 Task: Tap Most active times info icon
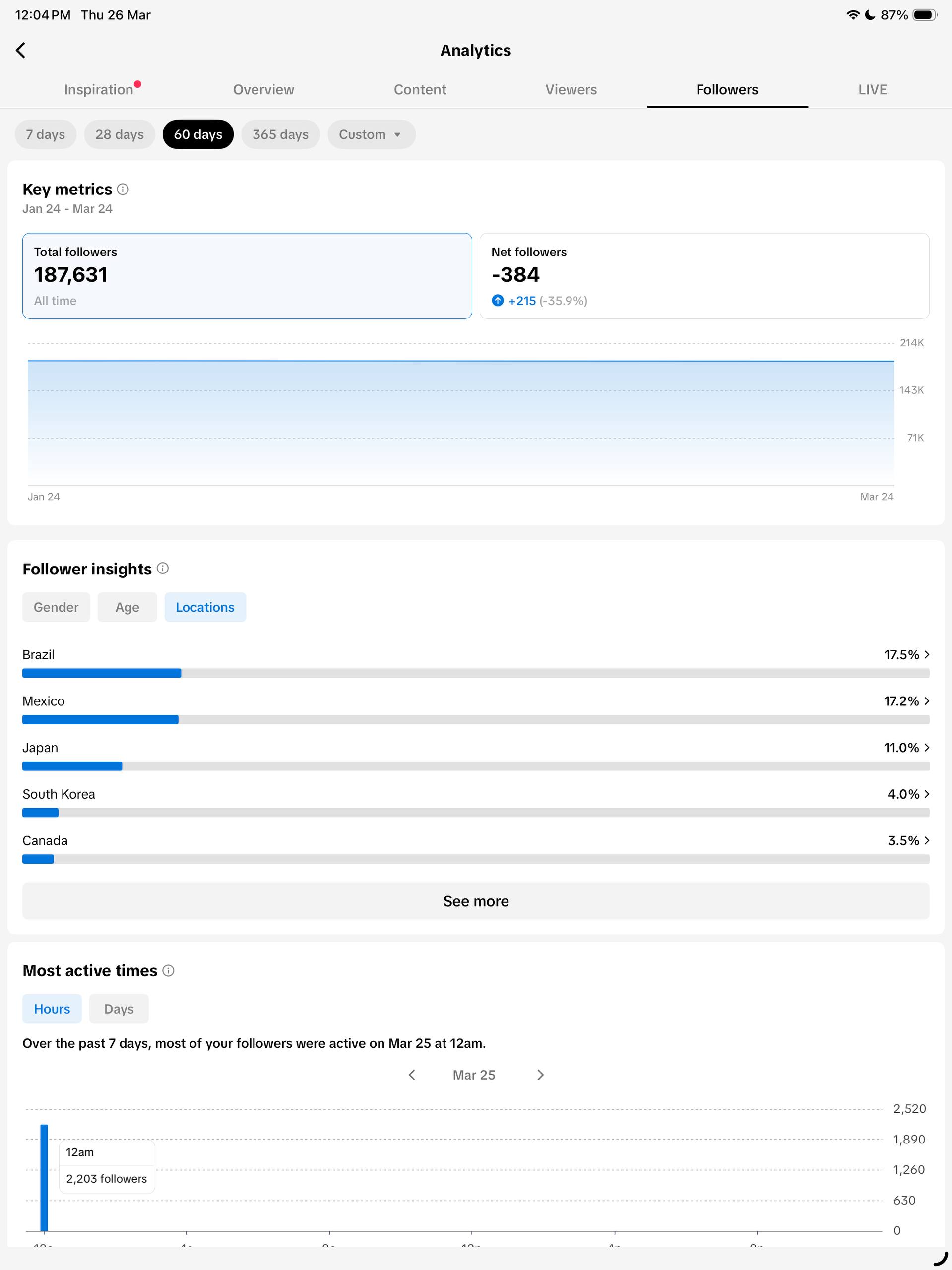(x=168, y=971)
